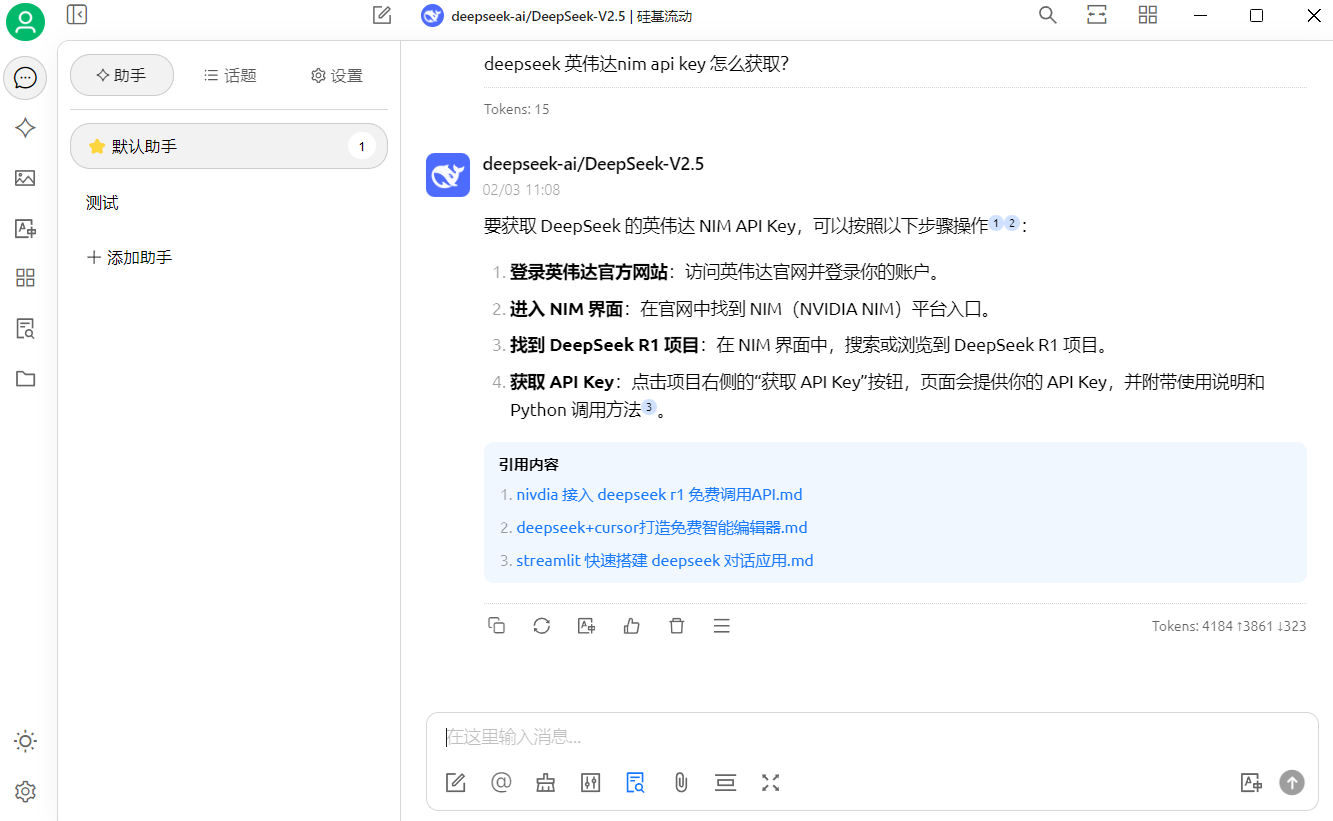1333x821 pixels.
Task: Open the knowledge base sidebar icon
Action: coord(25,328)
